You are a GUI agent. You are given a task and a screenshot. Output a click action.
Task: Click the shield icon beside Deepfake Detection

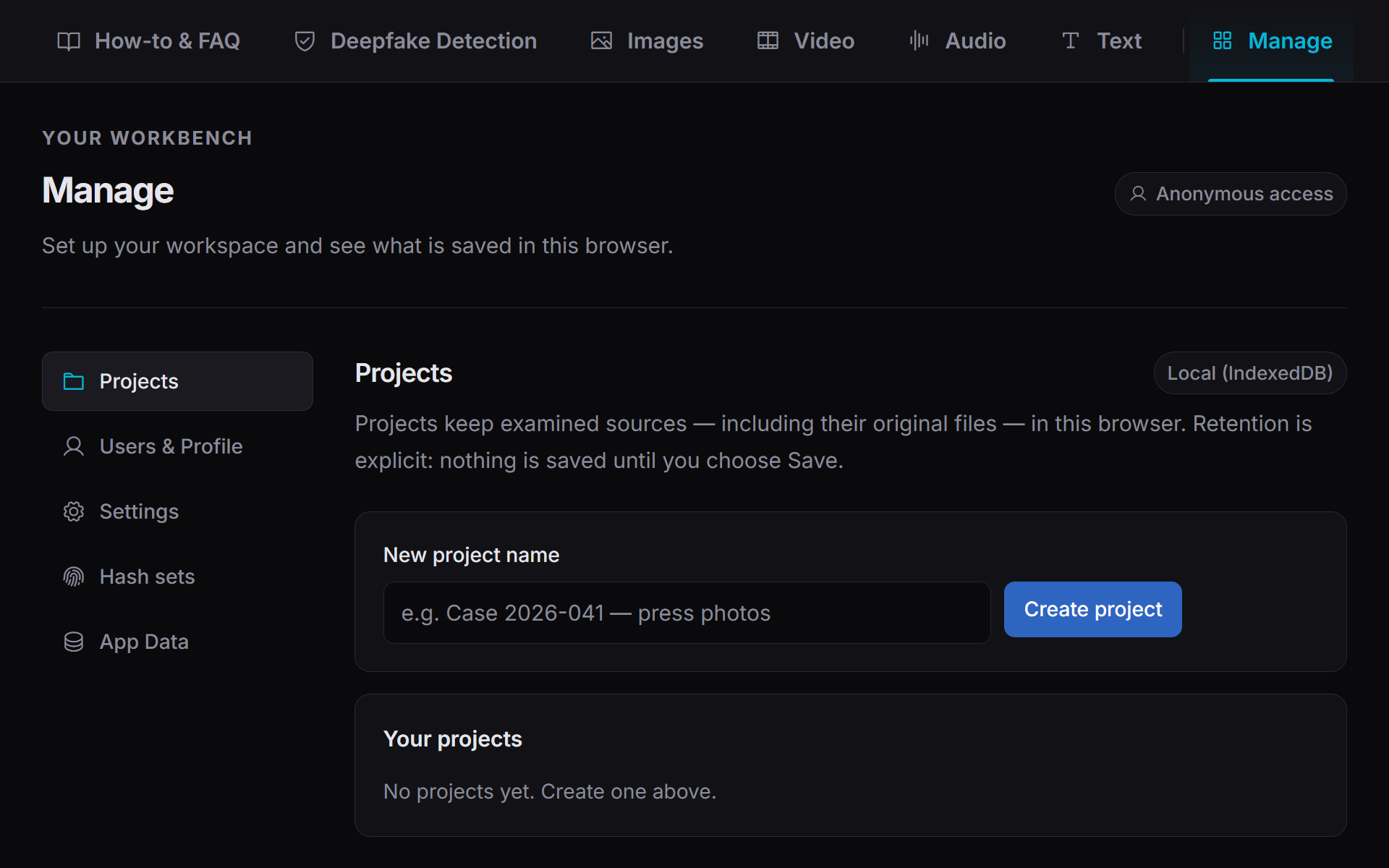(305, 41)
